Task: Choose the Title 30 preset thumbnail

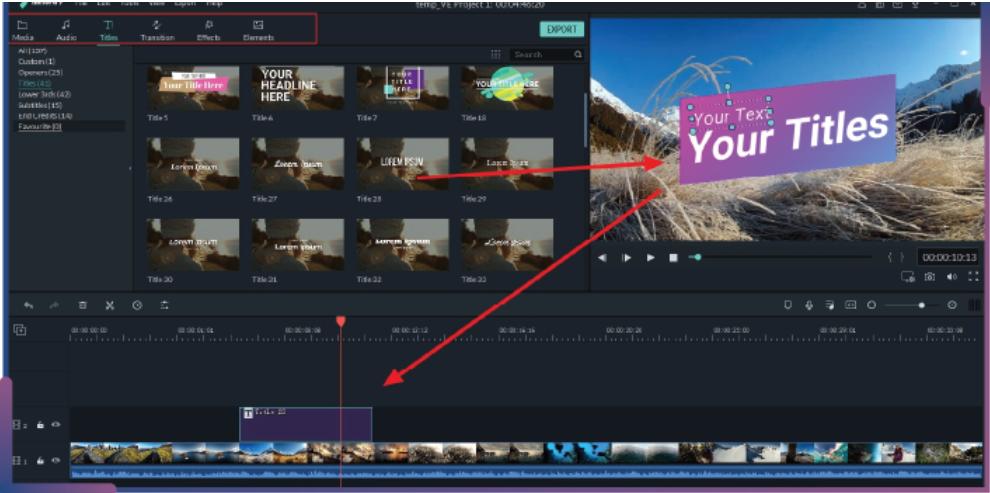Action: coord(193,245)
